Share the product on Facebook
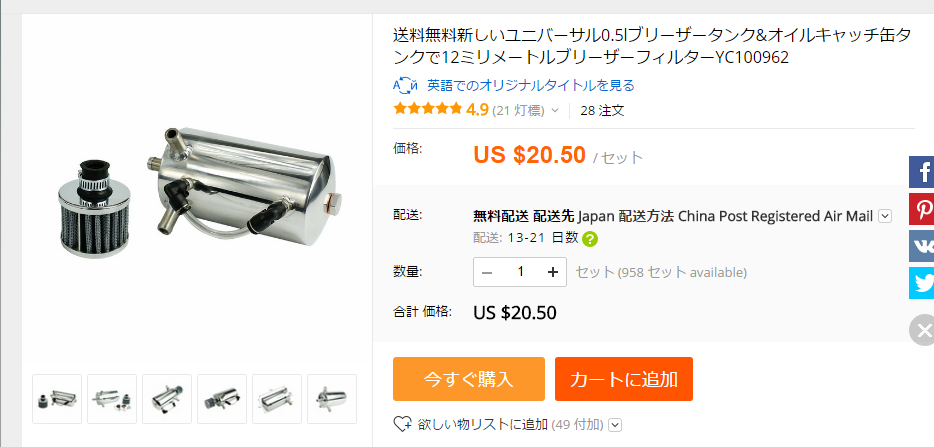 (921, 172)
